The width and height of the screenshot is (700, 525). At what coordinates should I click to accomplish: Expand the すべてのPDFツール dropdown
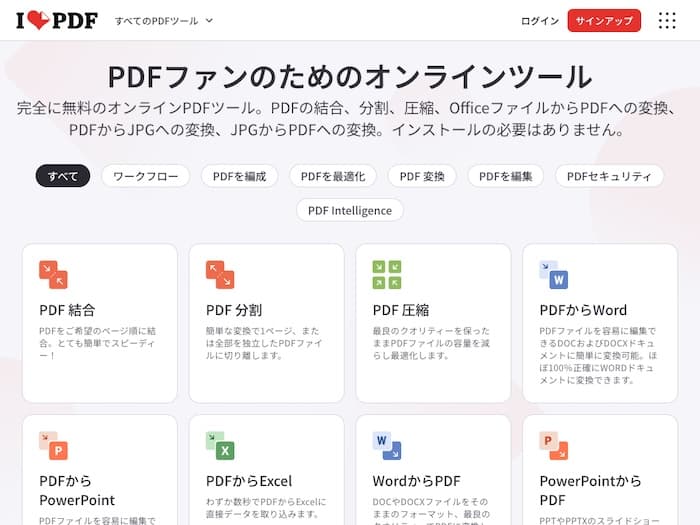[x=164, y=21]
